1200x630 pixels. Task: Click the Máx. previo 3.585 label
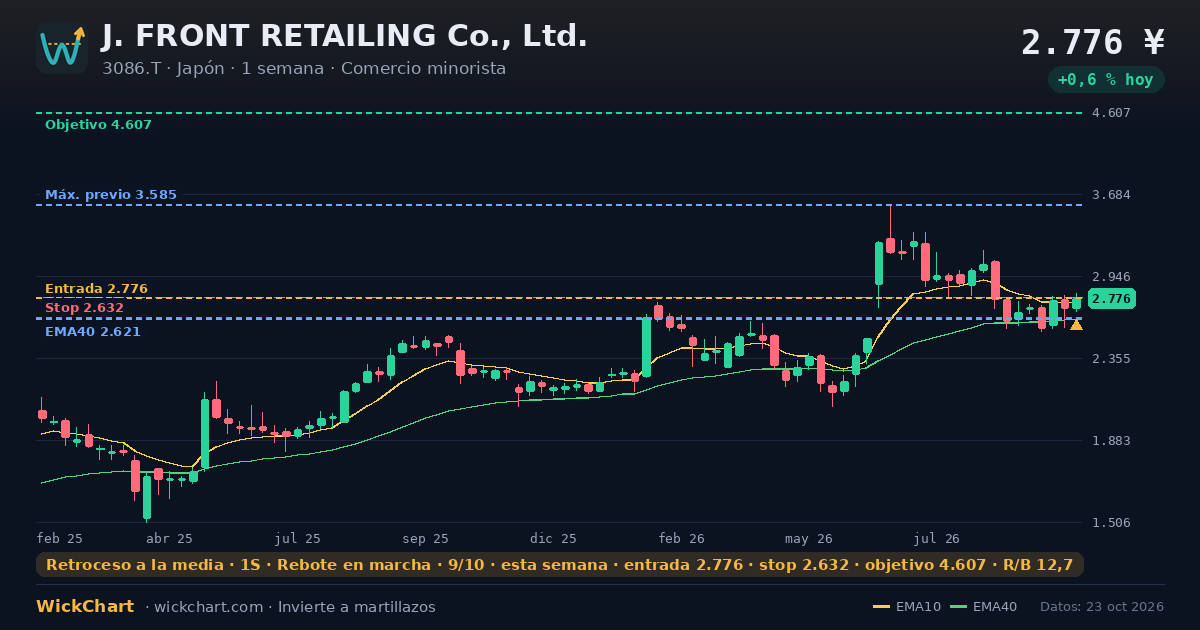[111, 195]
